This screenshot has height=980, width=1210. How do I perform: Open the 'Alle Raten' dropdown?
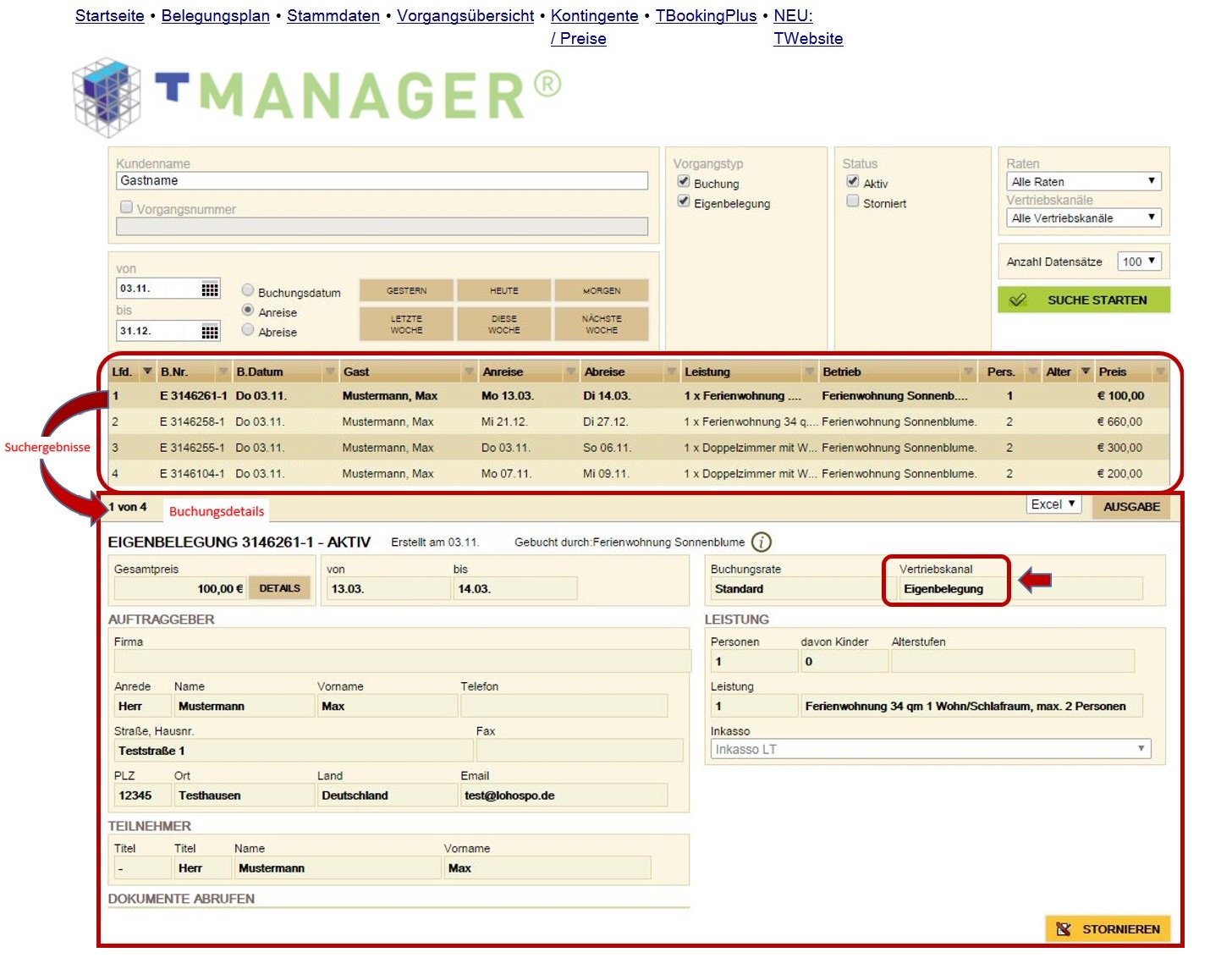pos(1083,181)
